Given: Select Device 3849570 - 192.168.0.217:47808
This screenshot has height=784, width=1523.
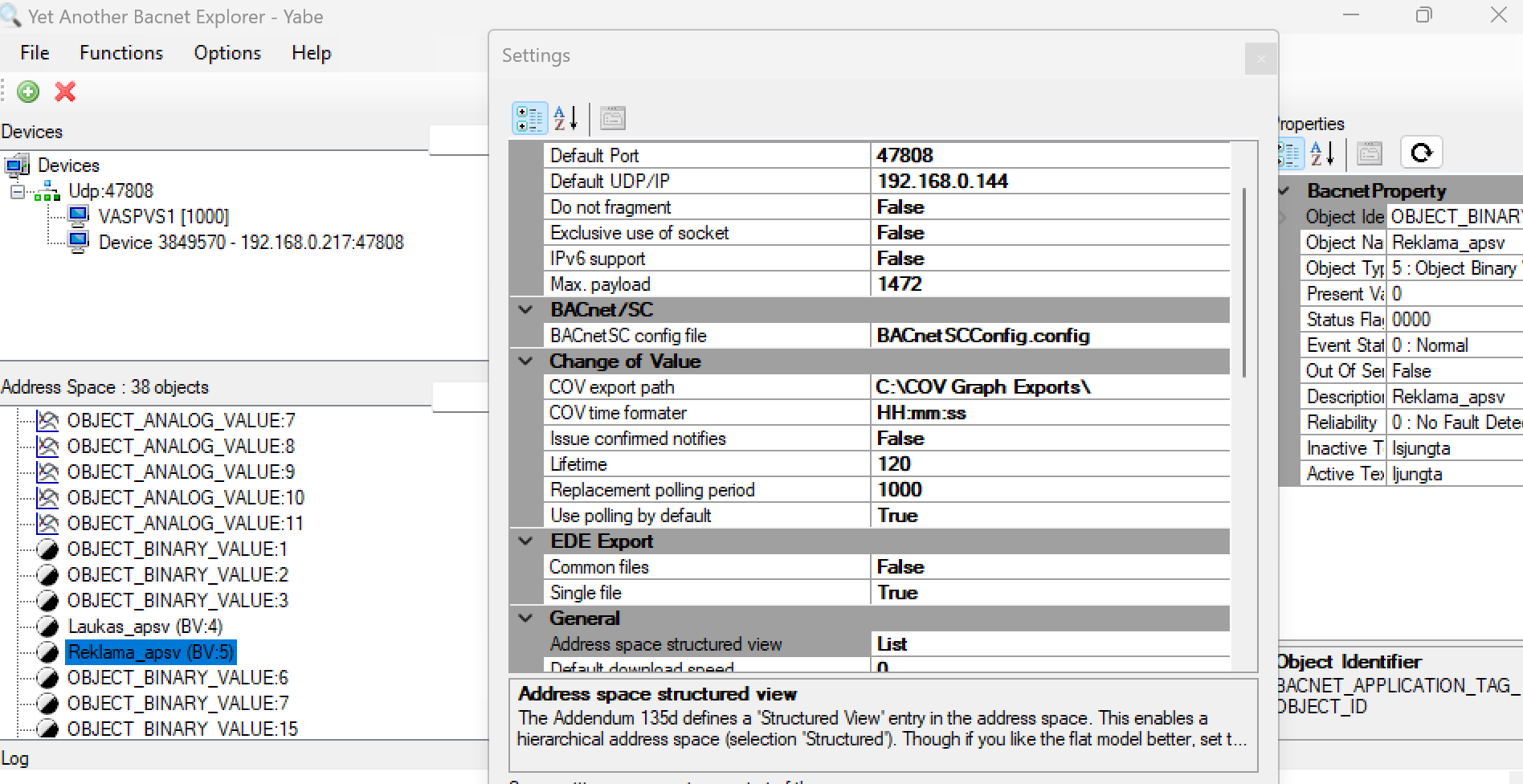Looking at the screenshot, I should [x=251, y=242].
